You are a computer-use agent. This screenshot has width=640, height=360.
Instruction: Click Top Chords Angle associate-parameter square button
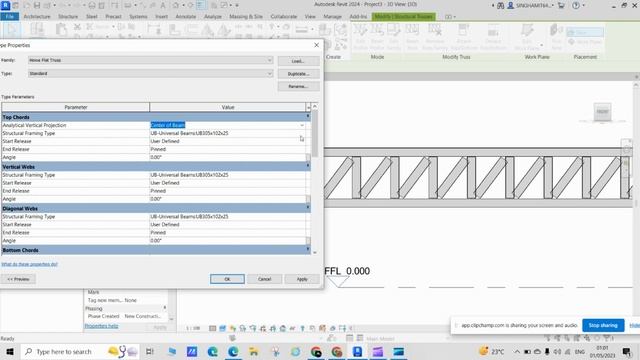[x=308, y=158]
